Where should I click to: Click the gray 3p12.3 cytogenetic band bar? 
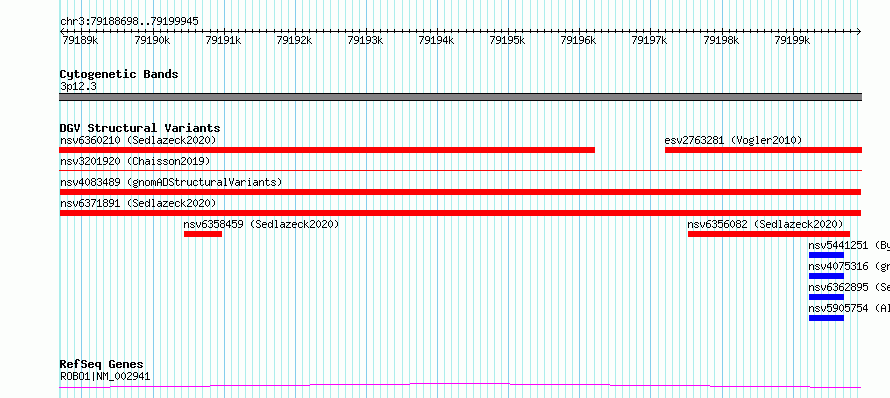point(460,97)
